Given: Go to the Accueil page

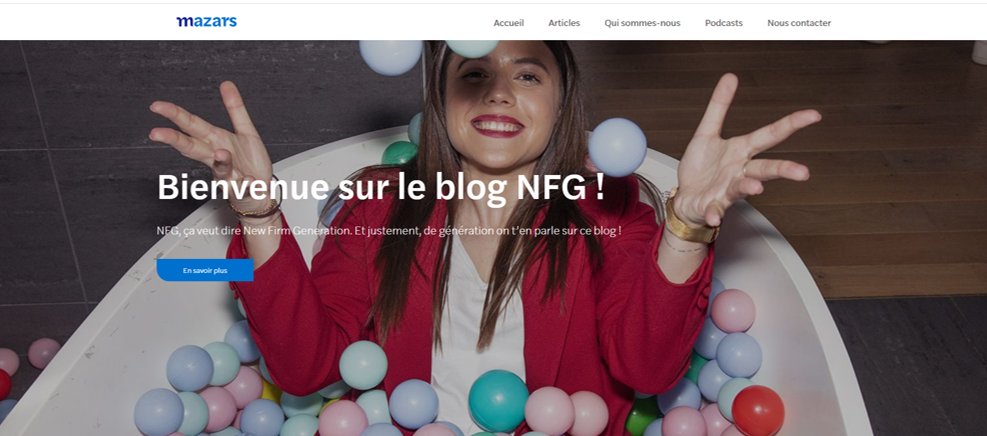Looking at the screenshot, I should 509,23.
